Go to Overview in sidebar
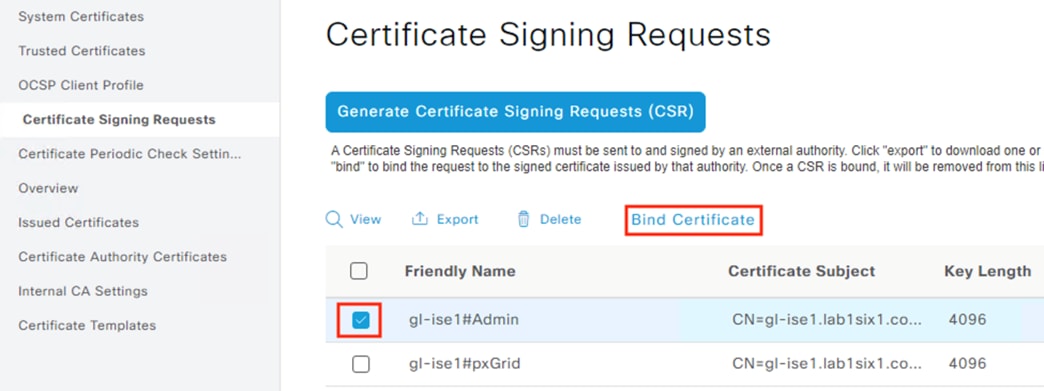The height and width of the screenshot is (391, 1044). point(48,189)
